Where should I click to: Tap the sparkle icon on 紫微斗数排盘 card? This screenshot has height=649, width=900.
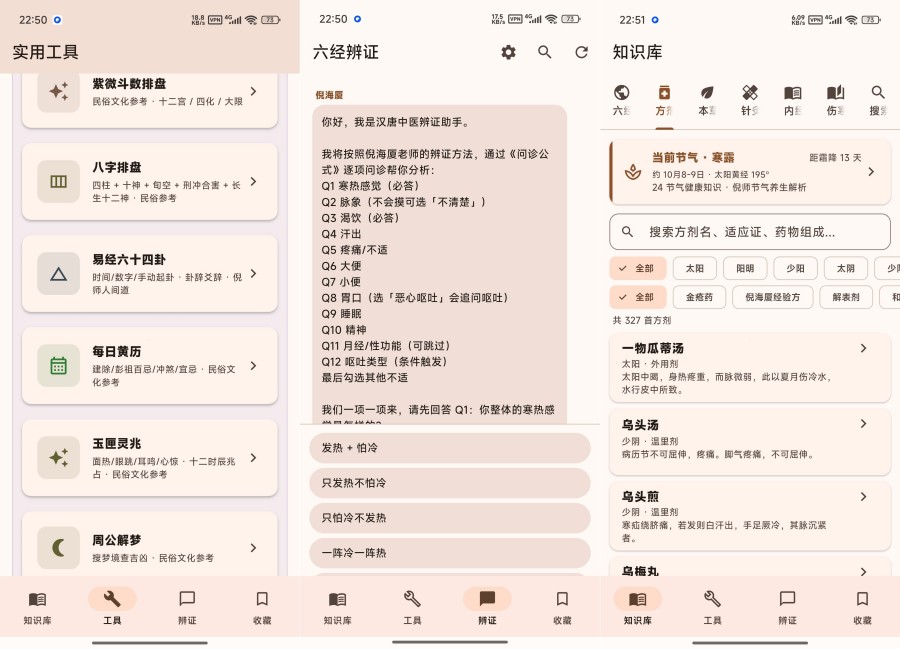[x=59, y=91]
